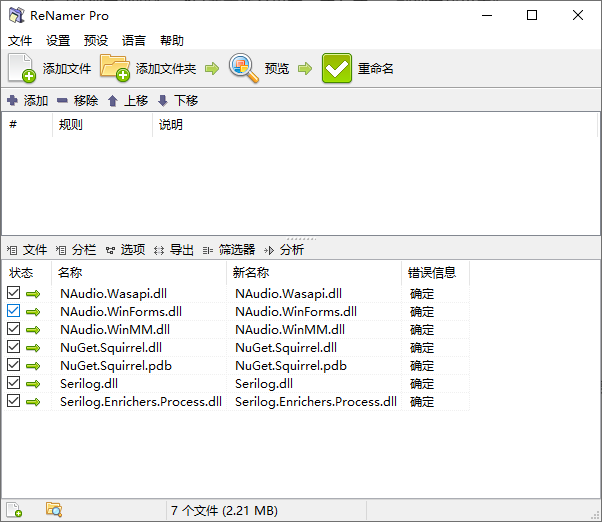Image resolution: width=602 pixels, height=522 pixels.
Task: Open the 设置 settings menu
Action: (x=58, y=40)
